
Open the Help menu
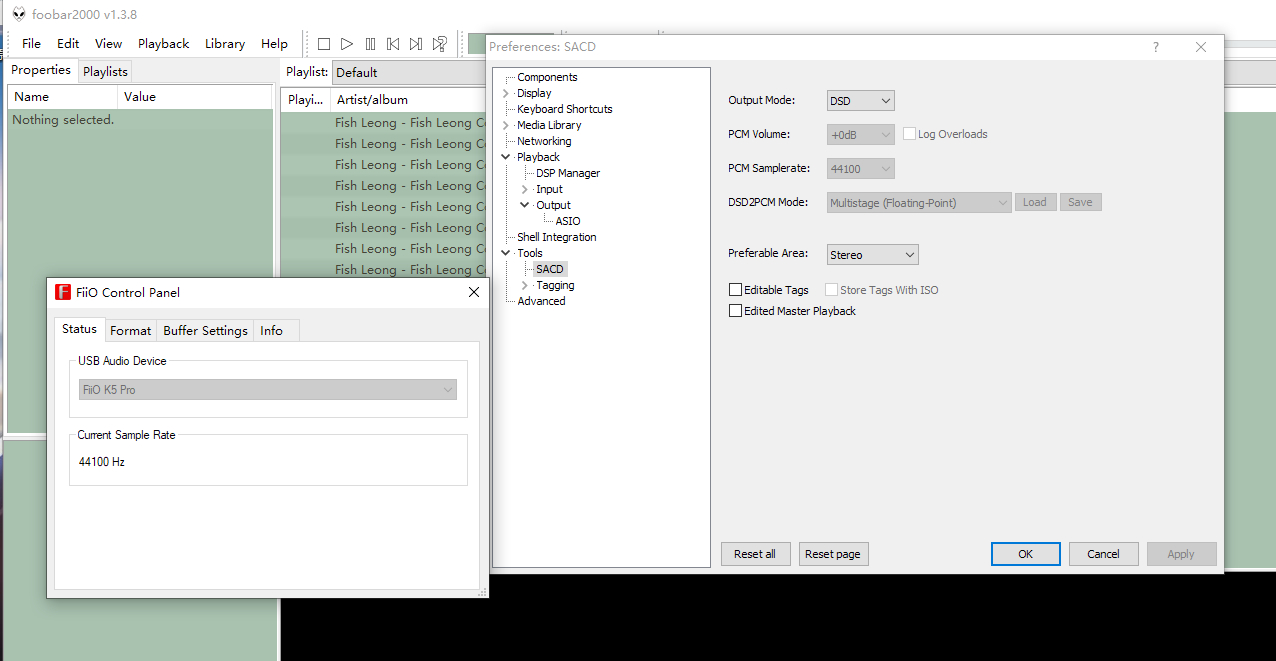[x=274, y=44]
